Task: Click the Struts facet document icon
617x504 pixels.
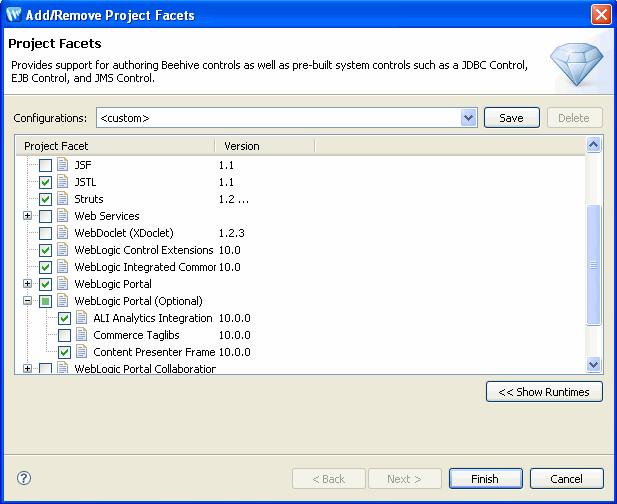Action: tap(62, 198)
